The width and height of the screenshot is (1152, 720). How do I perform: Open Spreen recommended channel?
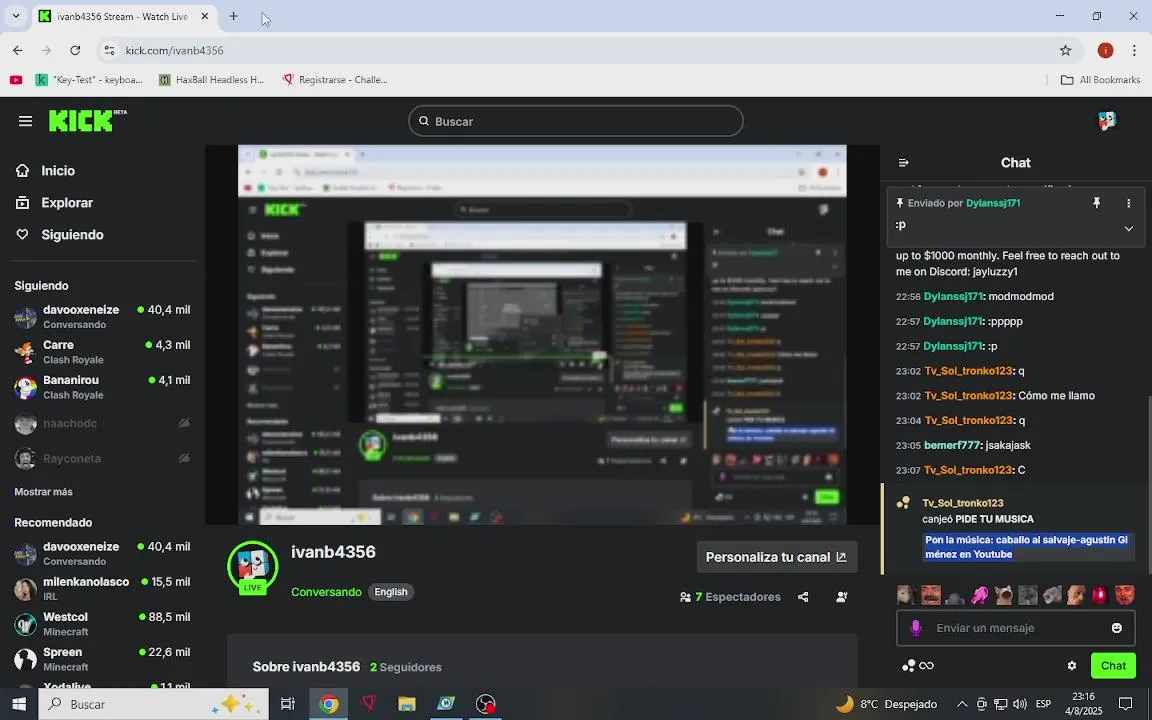pyautogui.click(x=103, y=659)
